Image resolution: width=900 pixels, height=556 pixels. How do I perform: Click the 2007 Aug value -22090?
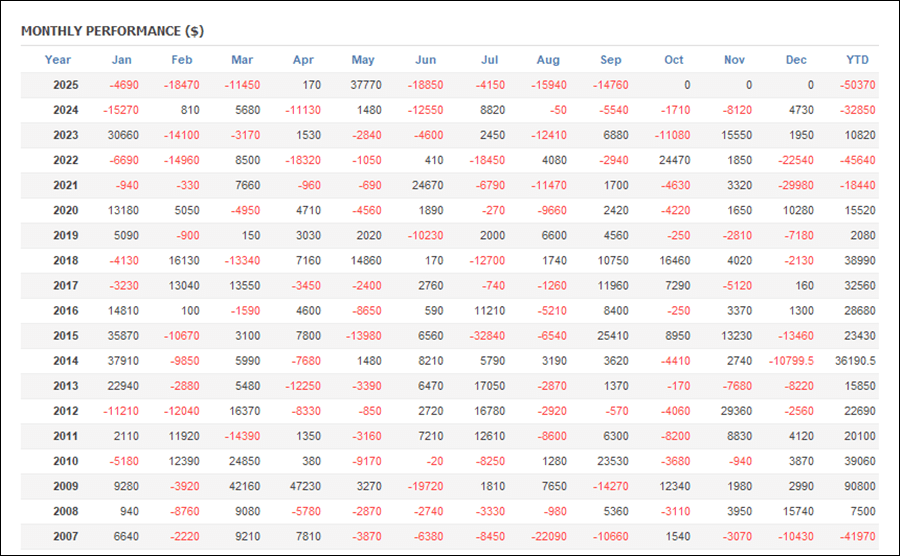click(x=549, y=536)
